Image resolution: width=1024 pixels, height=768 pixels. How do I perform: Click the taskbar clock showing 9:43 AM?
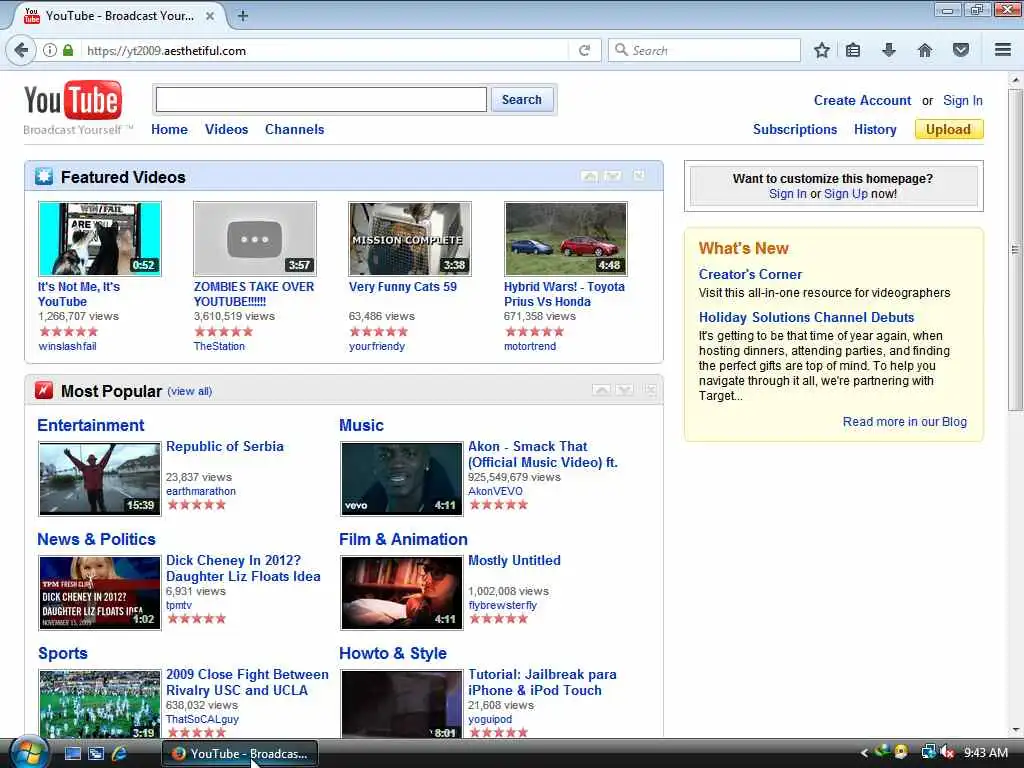[985, 753]
